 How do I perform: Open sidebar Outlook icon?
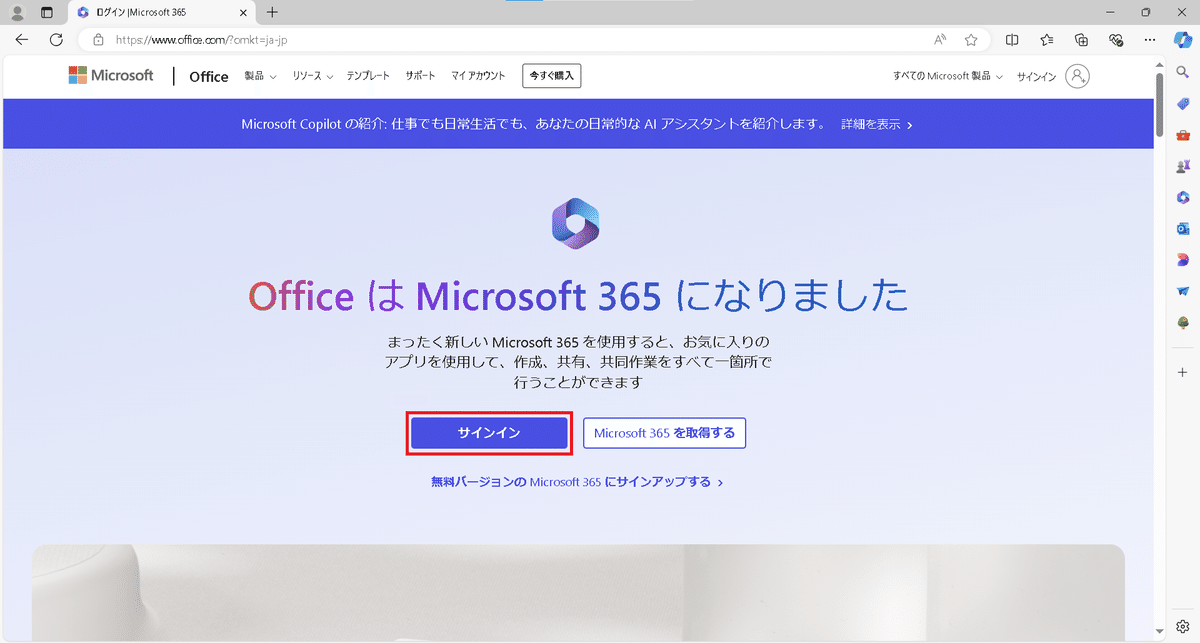pos(1183,228)
